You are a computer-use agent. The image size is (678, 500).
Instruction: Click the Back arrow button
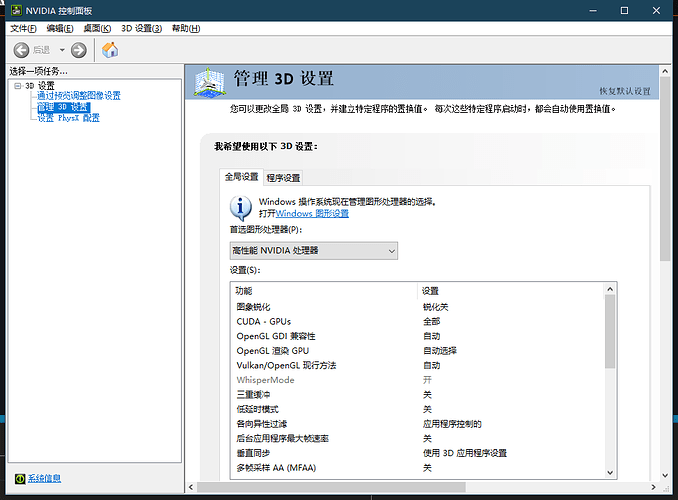pos(21,50)
